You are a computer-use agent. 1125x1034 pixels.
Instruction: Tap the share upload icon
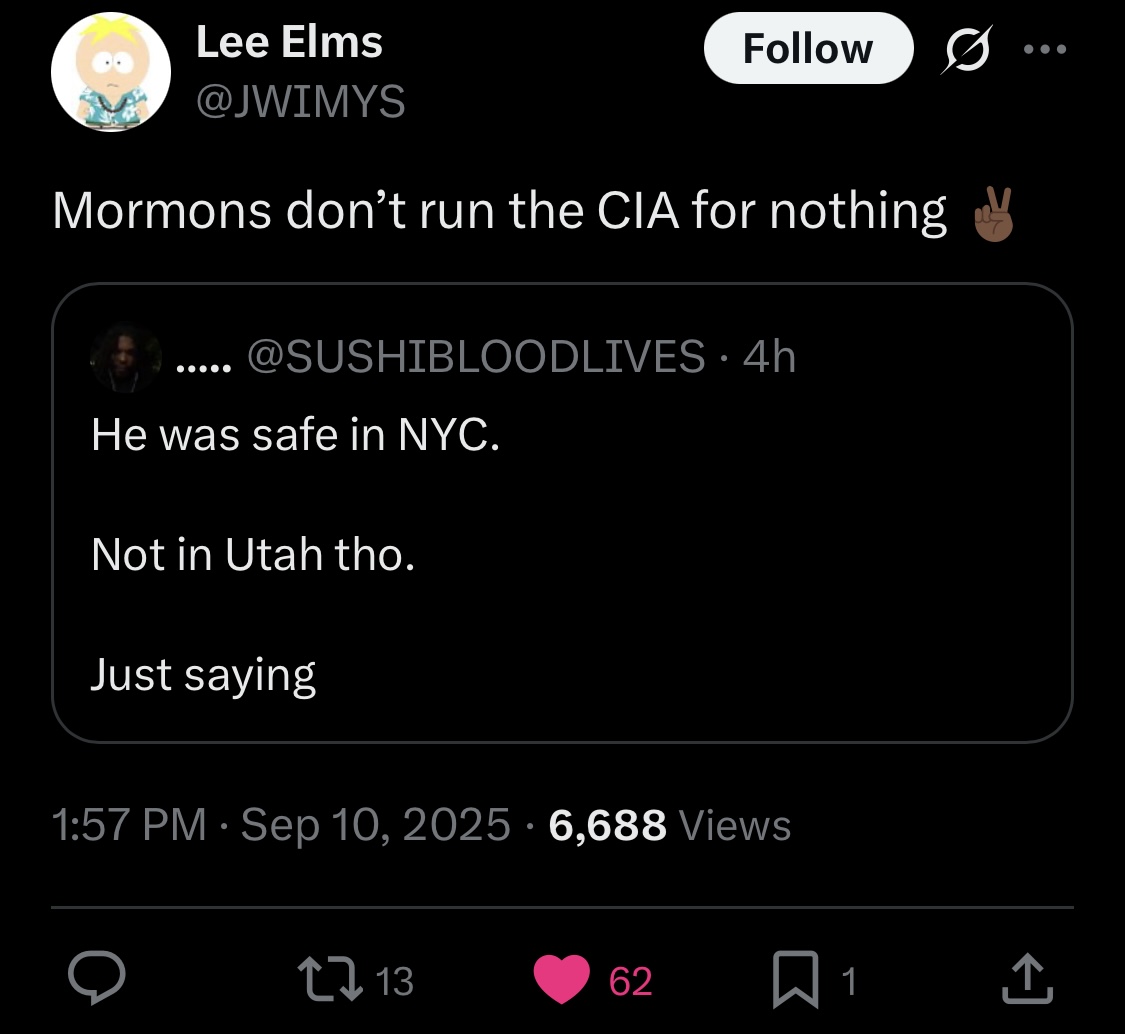point(1028,981)
